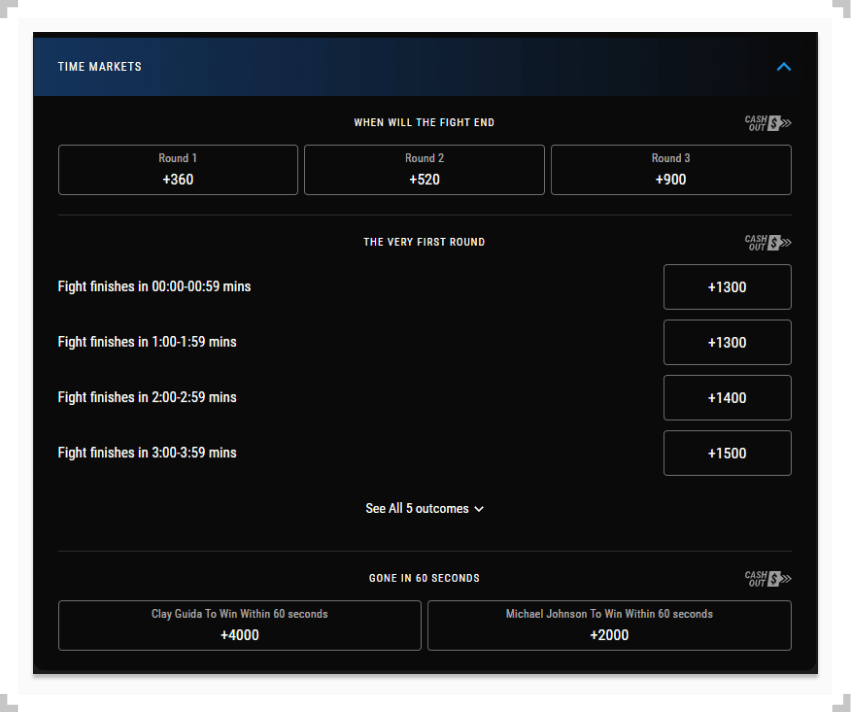Click 'The Very First Round' heading

(424, 242)
